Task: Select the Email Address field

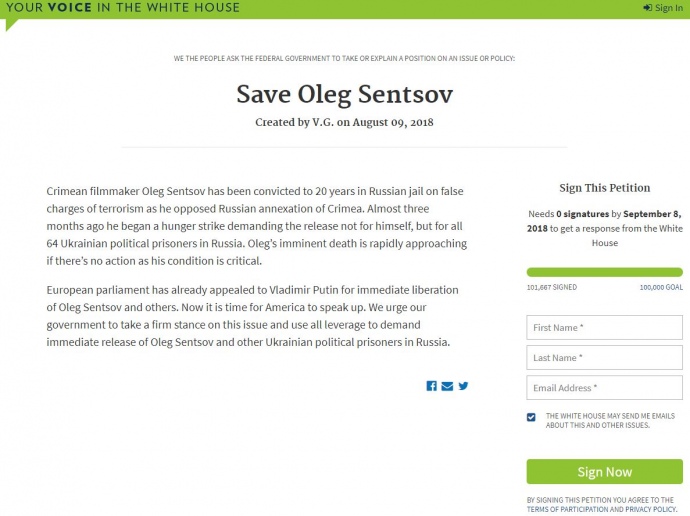Action: click(x=604, y=387)
